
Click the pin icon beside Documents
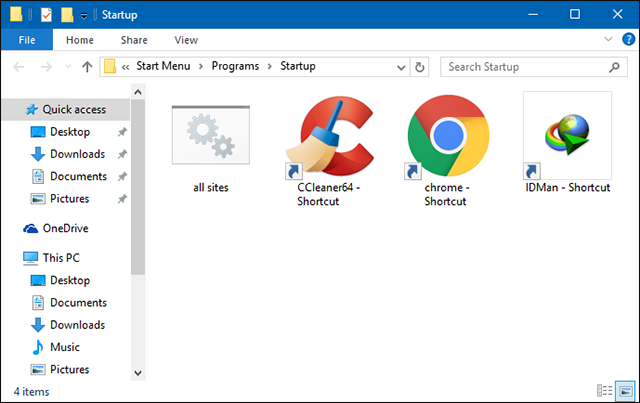point(122,177)
